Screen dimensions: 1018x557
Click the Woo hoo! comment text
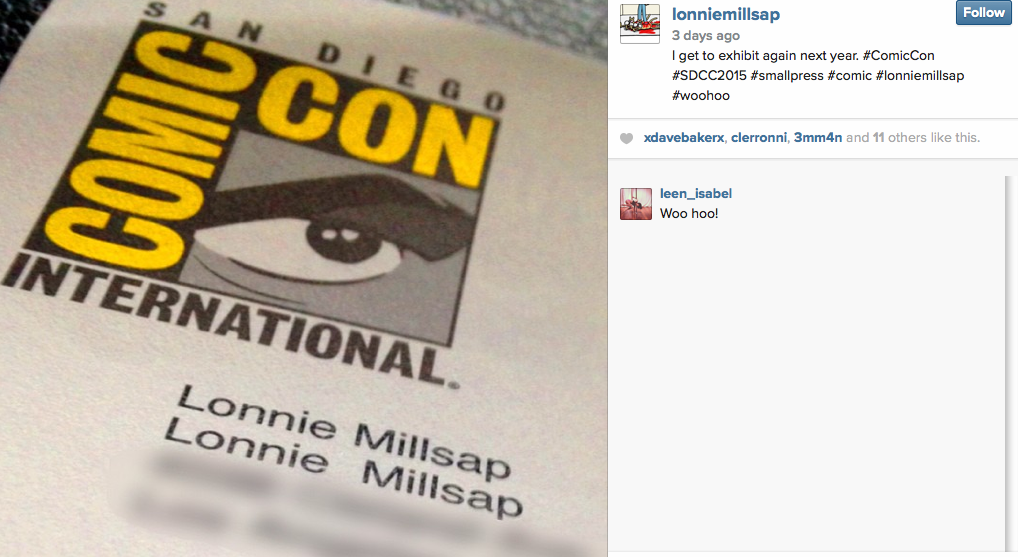click(x=689, y=214)
